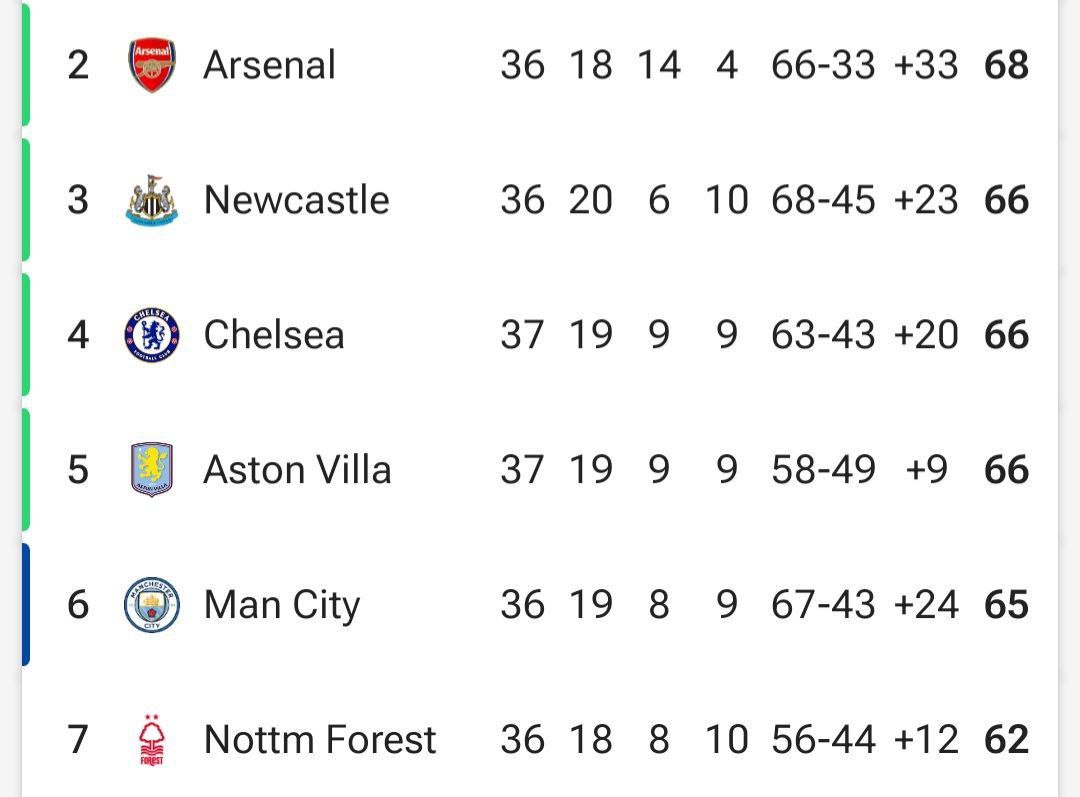Click Chelsea's +20 goal difference
The height and width of the screenshot is (797, 1080).
(926, 335)
